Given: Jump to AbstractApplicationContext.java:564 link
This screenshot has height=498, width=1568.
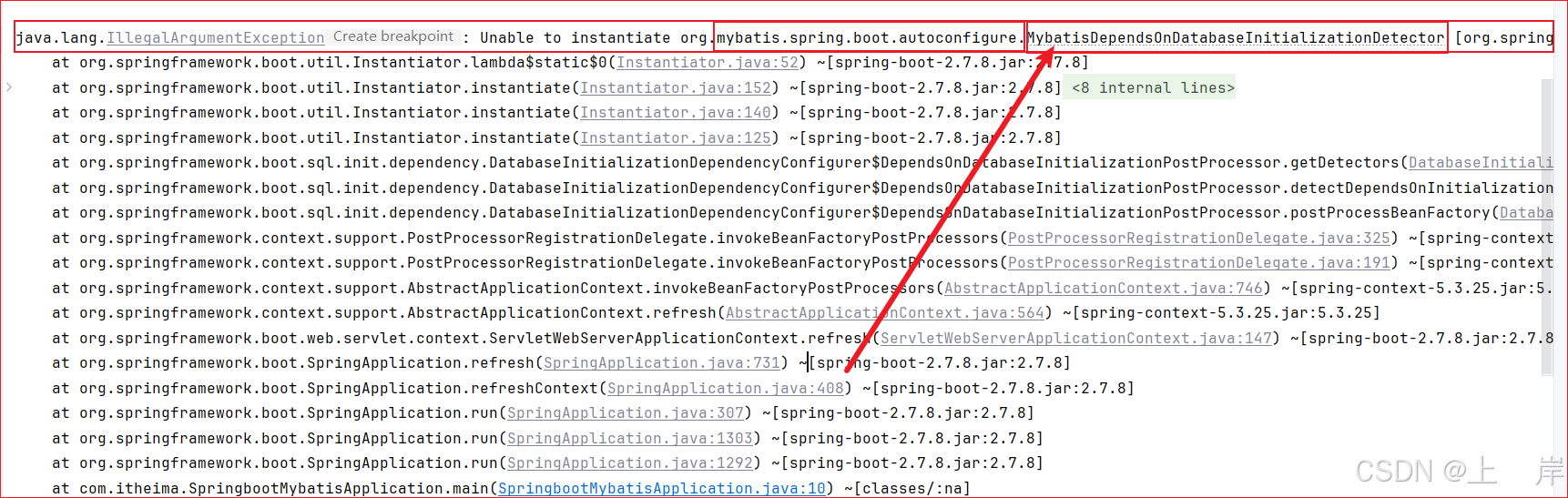Looking at the screenshot, I should pos(885,313).
